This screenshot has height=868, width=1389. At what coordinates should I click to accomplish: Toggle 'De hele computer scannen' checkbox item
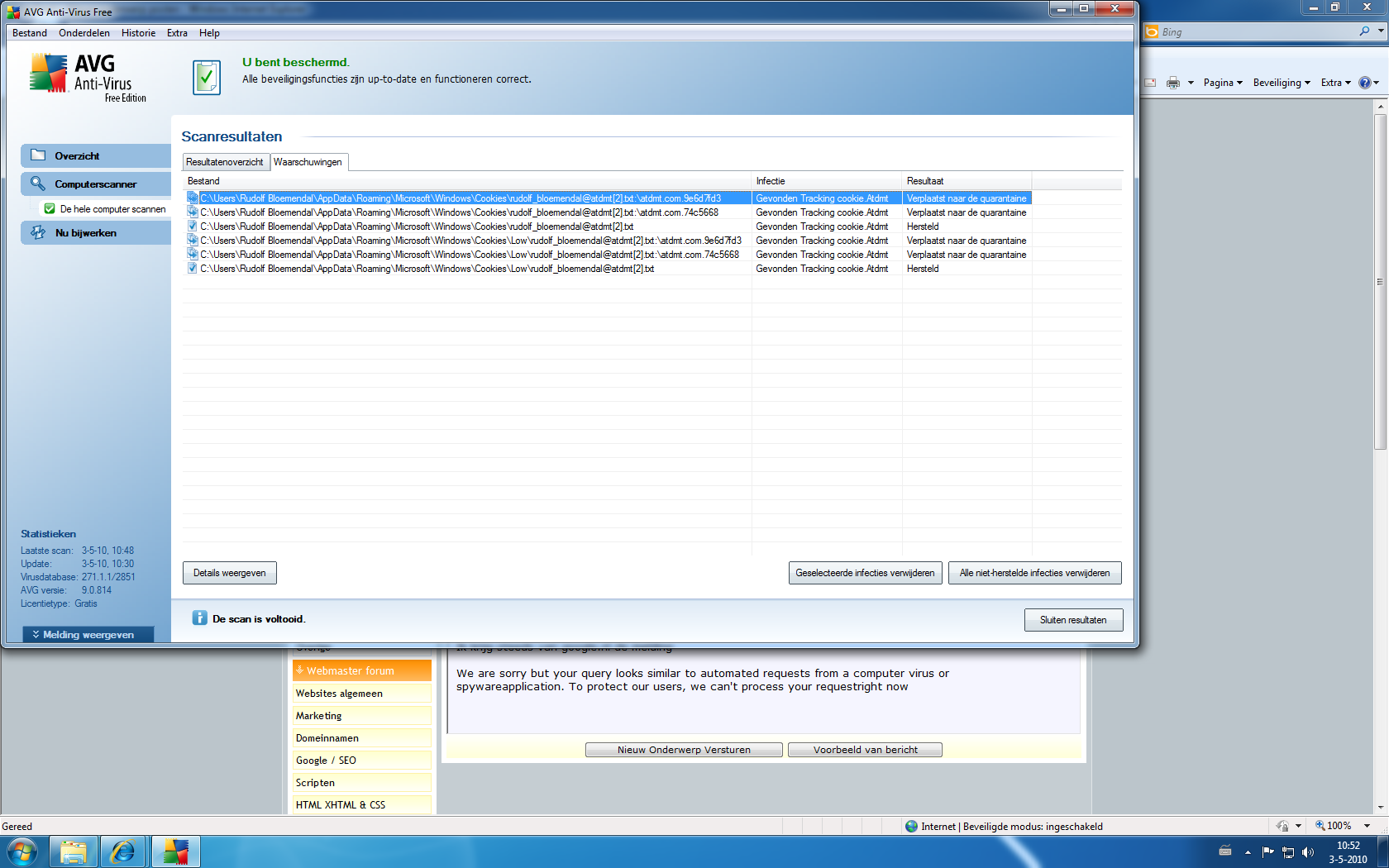tap(50, 209)
